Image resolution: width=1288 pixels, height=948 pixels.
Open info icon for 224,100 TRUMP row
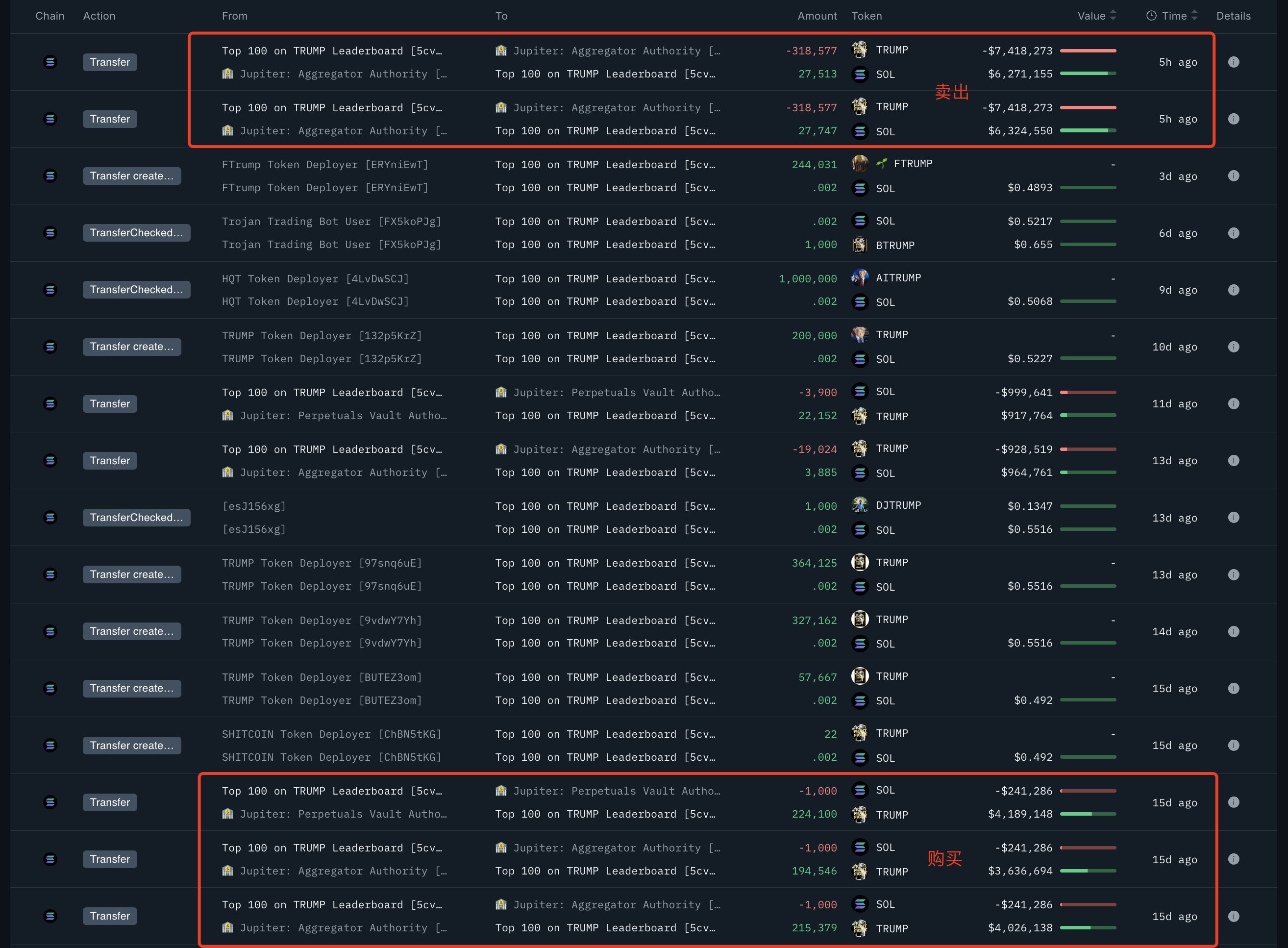click(1234, 802)
